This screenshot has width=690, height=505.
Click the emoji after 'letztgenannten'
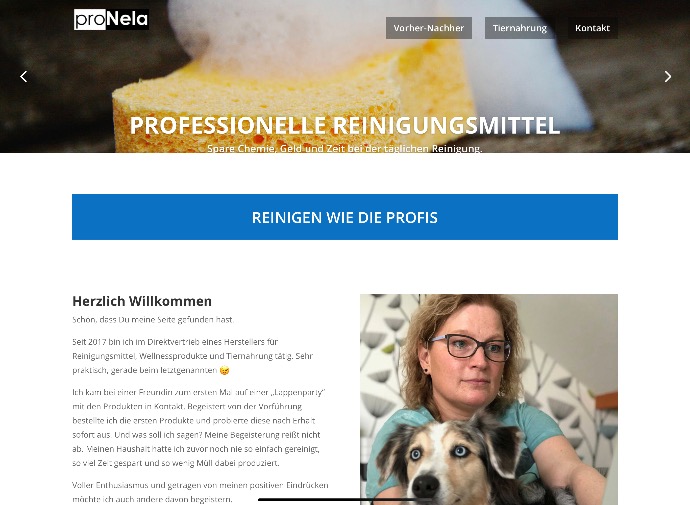tap(224, 370)
